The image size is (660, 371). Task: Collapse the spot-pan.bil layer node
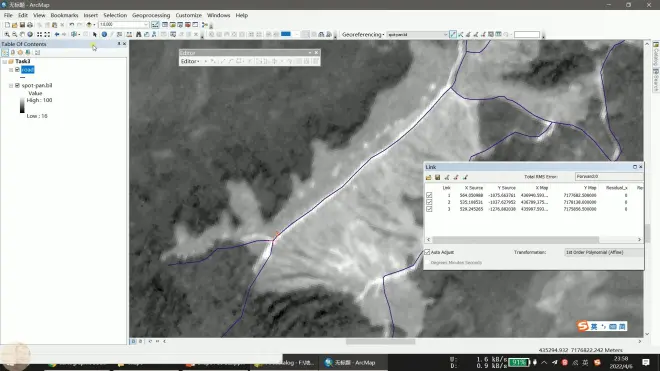pos(11,85)
